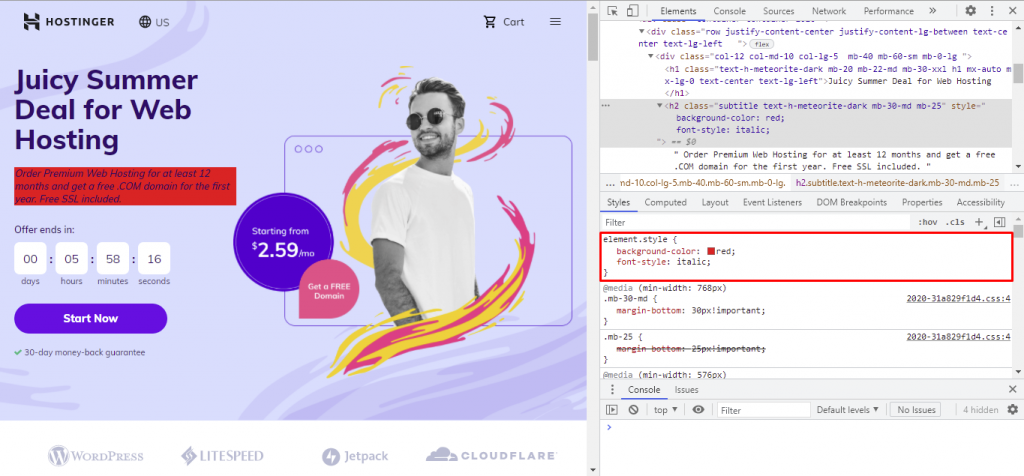Open the Hostinger hamburger menu
1024x476 pixels.
[556, 22]
